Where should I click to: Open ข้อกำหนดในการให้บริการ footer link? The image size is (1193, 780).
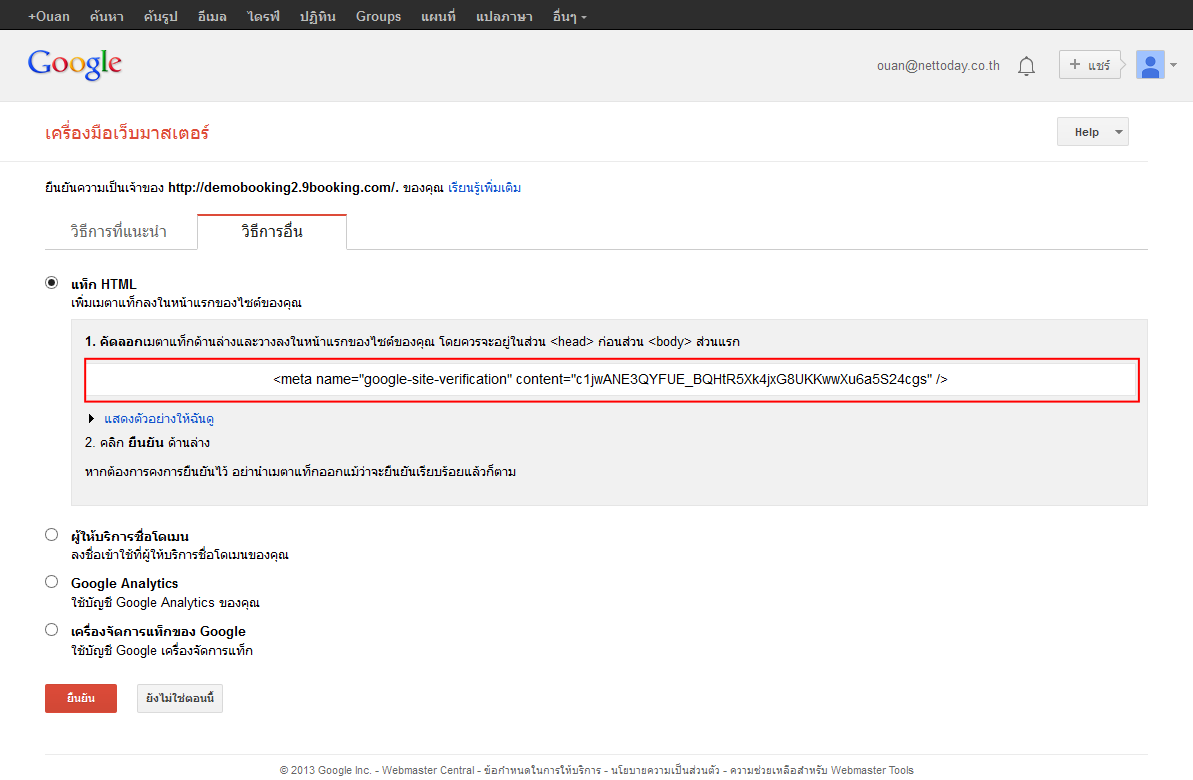coord(542,770)
